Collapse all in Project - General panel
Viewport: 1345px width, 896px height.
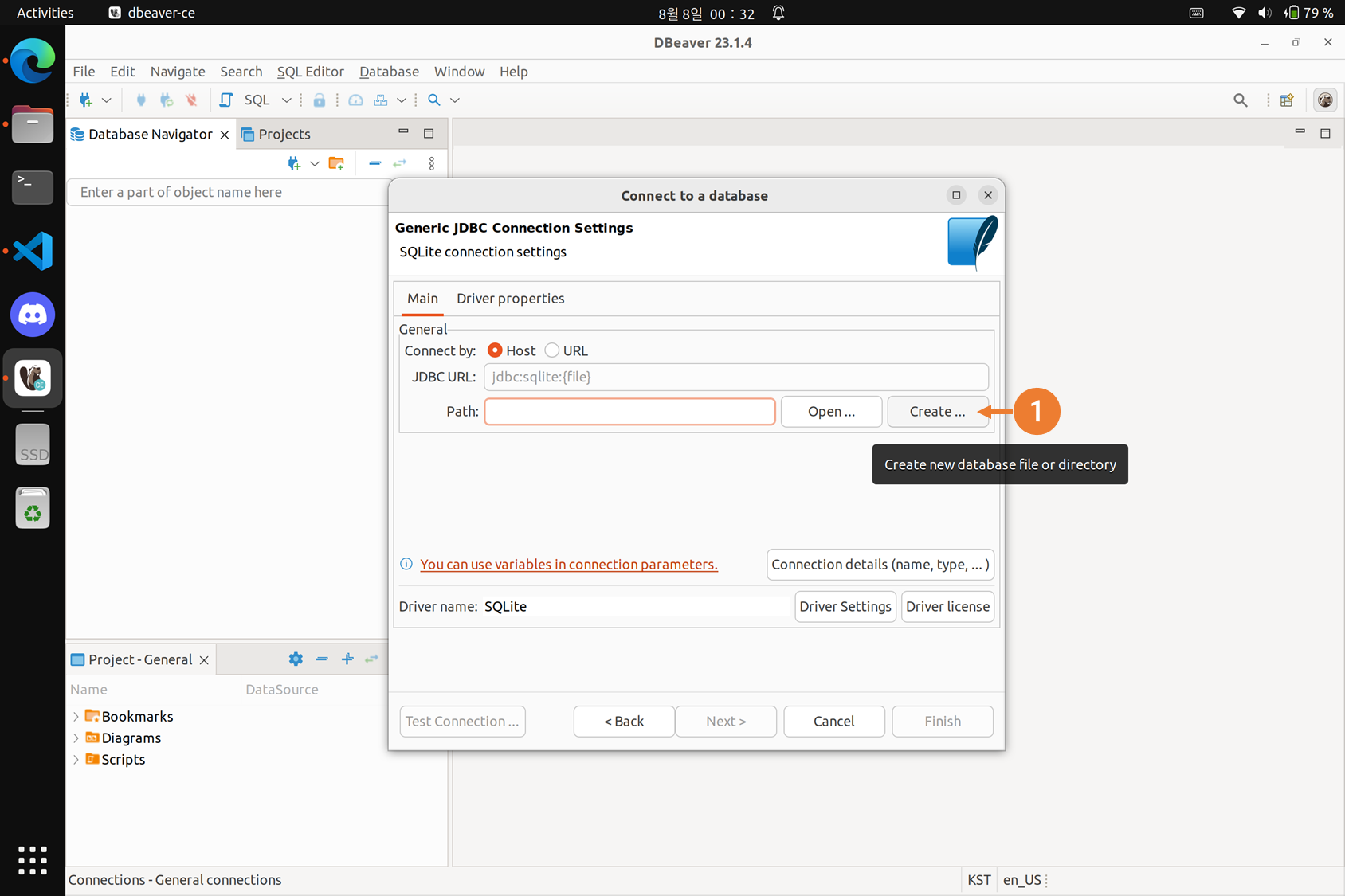tap(322, 659)
